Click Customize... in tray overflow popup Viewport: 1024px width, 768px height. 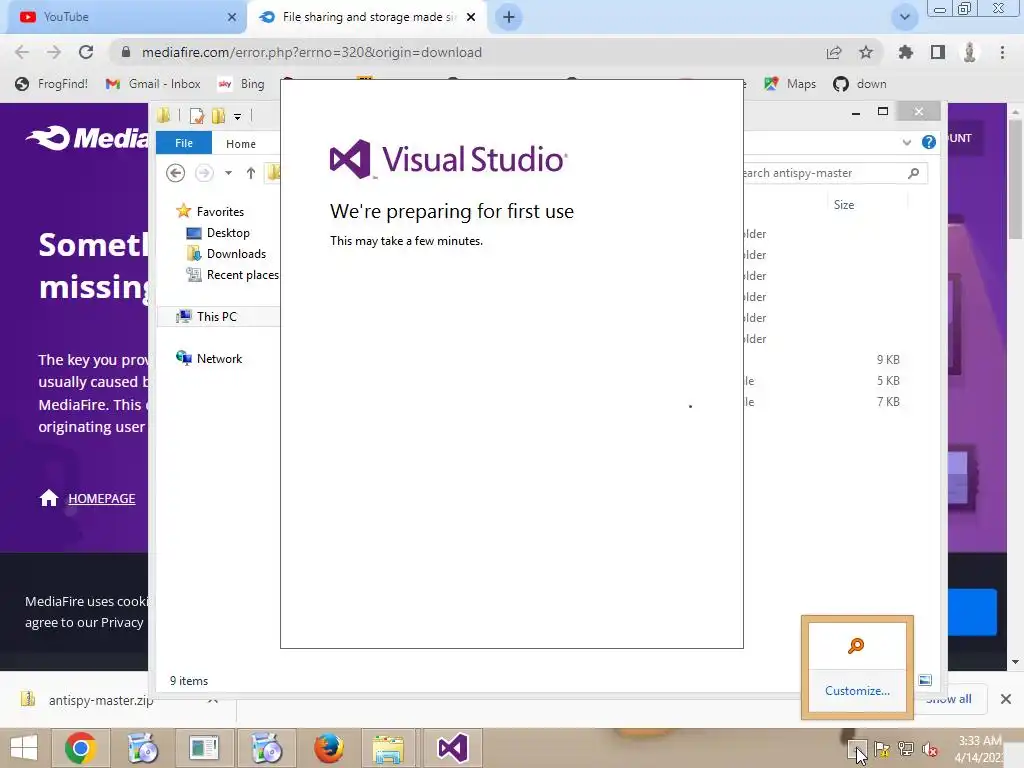pos(857,691)
